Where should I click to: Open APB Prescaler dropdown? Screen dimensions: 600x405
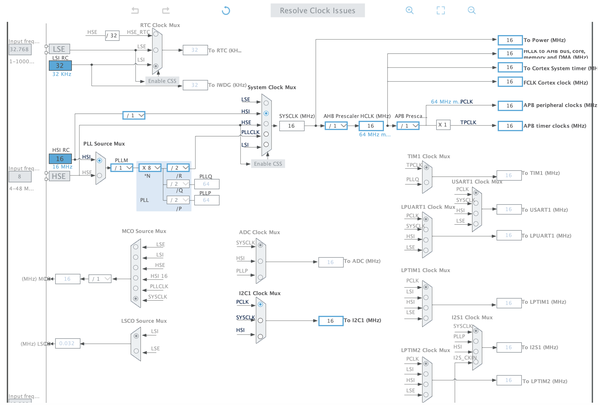(x=408, y=126)
